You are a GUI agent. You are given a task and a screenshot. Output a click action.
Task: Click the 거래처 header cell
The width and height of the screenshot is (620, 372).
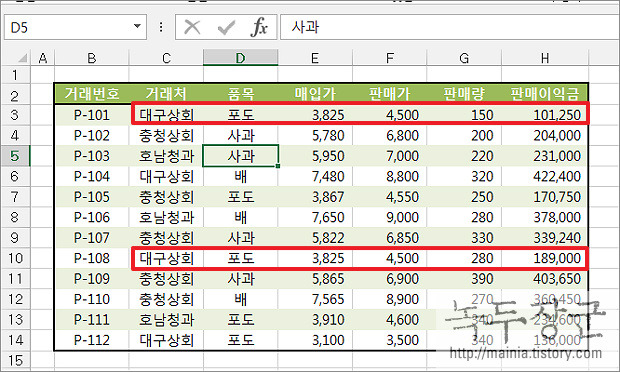(166, 94)
